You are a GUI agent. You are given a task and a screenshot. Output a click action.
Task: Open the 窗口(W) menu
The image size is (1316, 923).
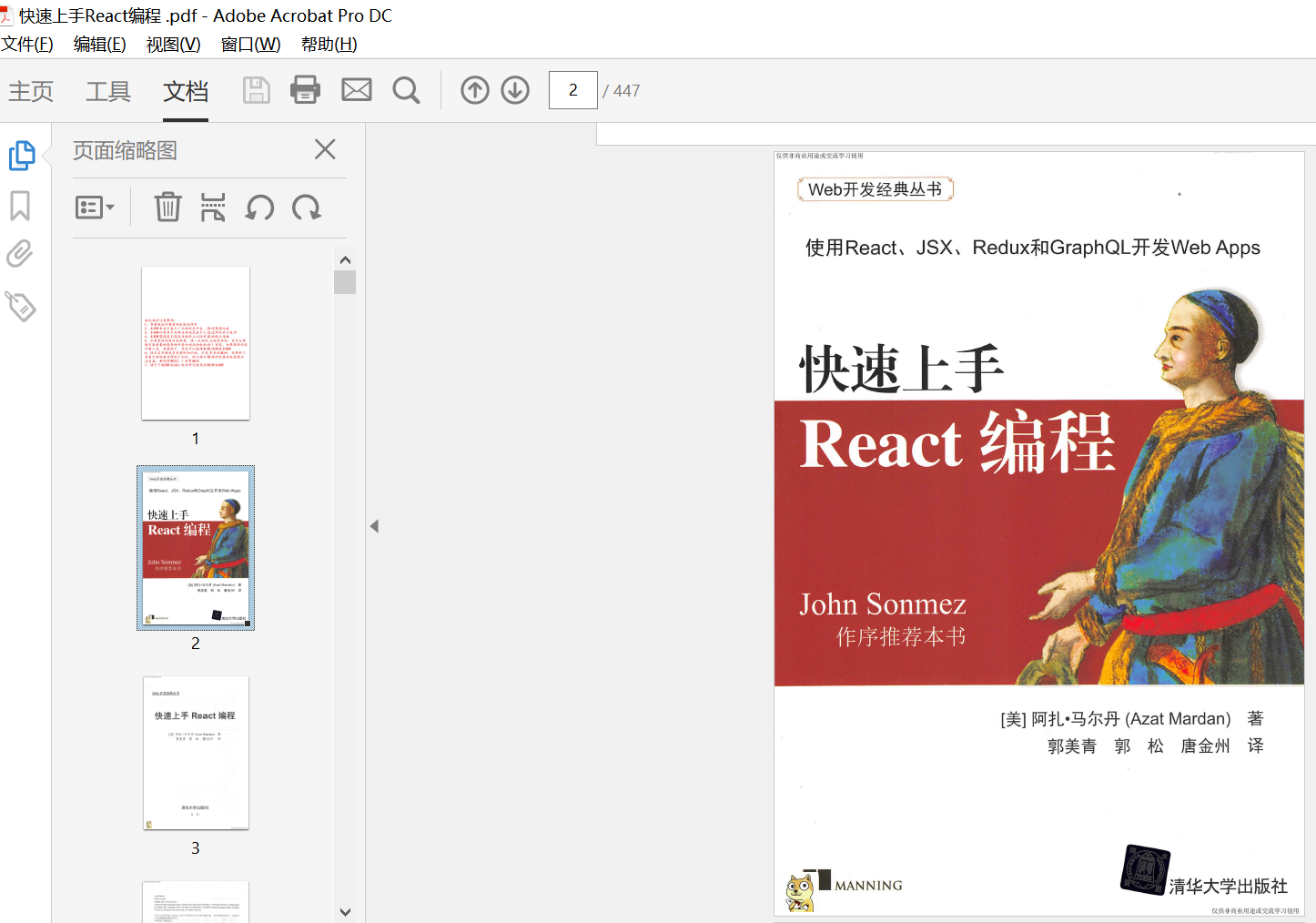tap(251, 44)
